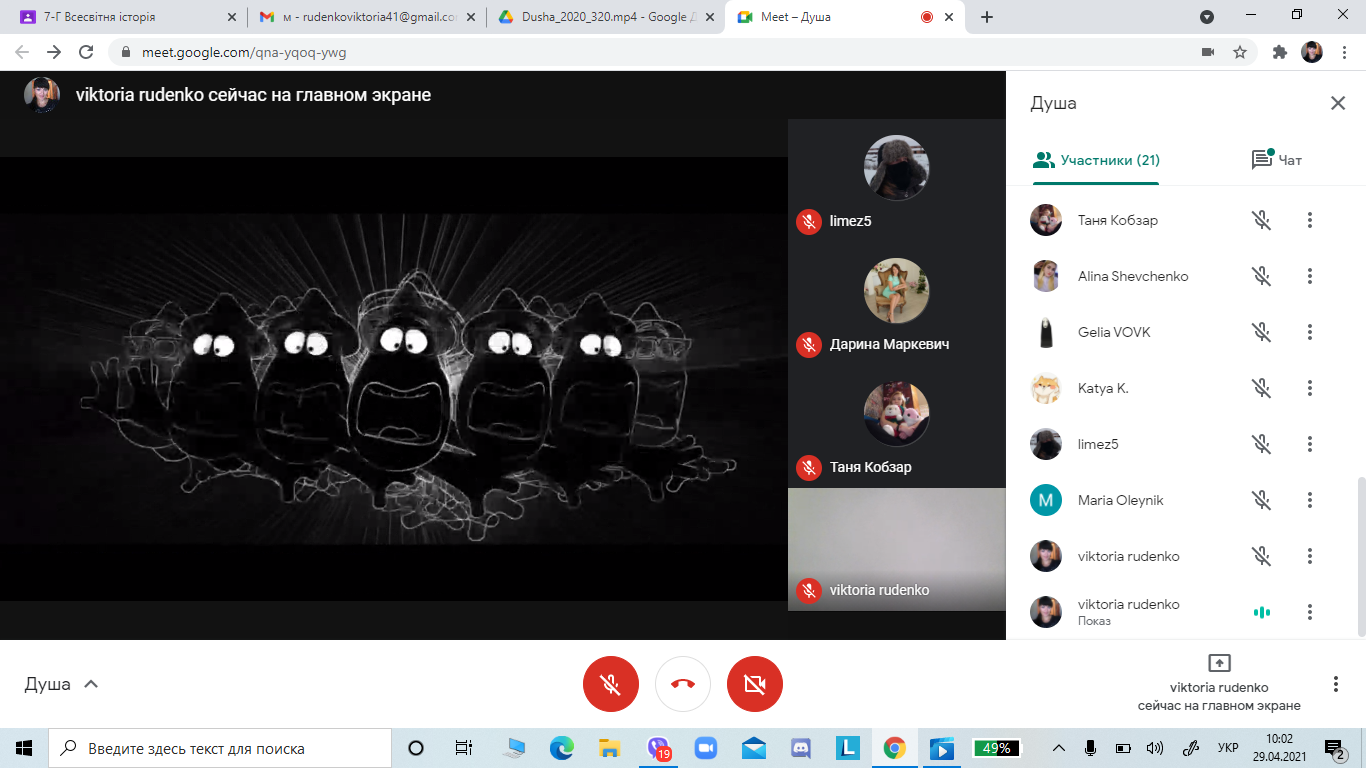
Task: Open a new browser tab
Action: [987, 17]
